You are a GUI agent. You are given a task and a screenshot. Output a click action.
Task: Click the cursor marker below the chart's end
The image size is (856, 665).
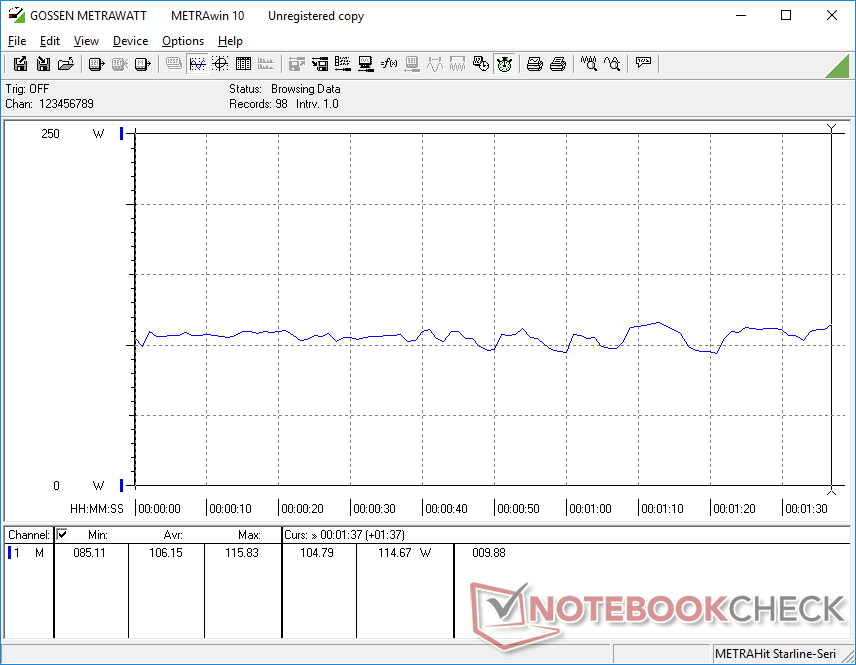coord(831,492)
